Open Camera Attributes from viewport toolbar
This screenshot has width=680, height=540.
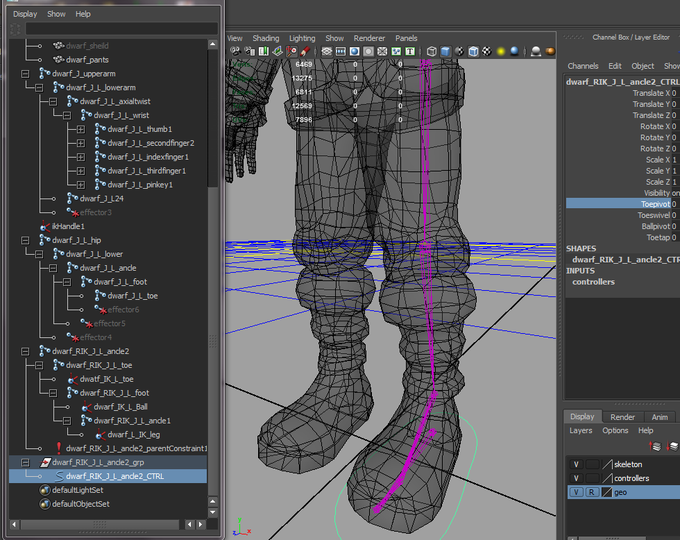(250, 52)
